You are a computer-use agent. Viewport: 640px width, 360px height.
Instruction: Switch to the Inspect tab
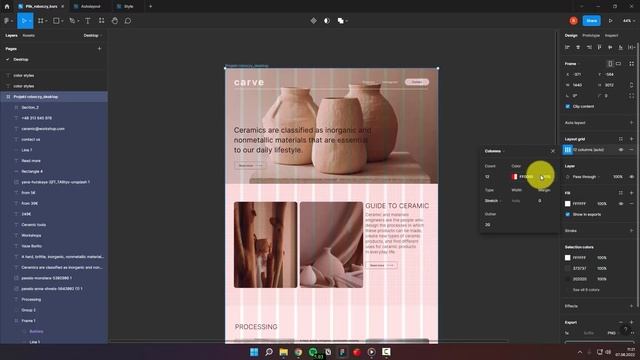coord(611,36)
